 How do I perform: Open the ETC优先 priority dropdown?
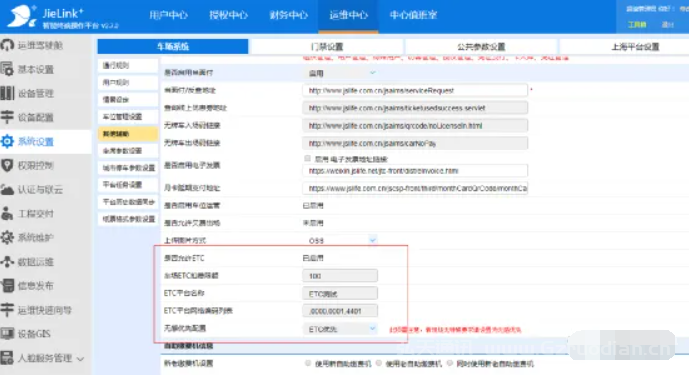pos(340,329)
